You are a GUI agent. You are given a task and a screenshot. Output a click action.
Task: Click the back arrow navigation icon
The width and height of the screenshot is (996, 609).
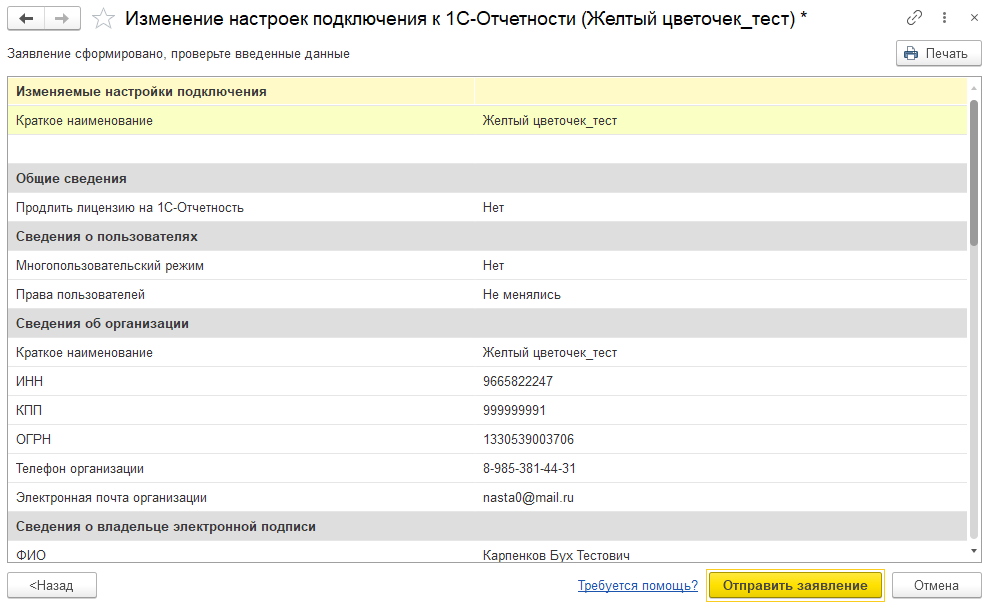point(27,19)
